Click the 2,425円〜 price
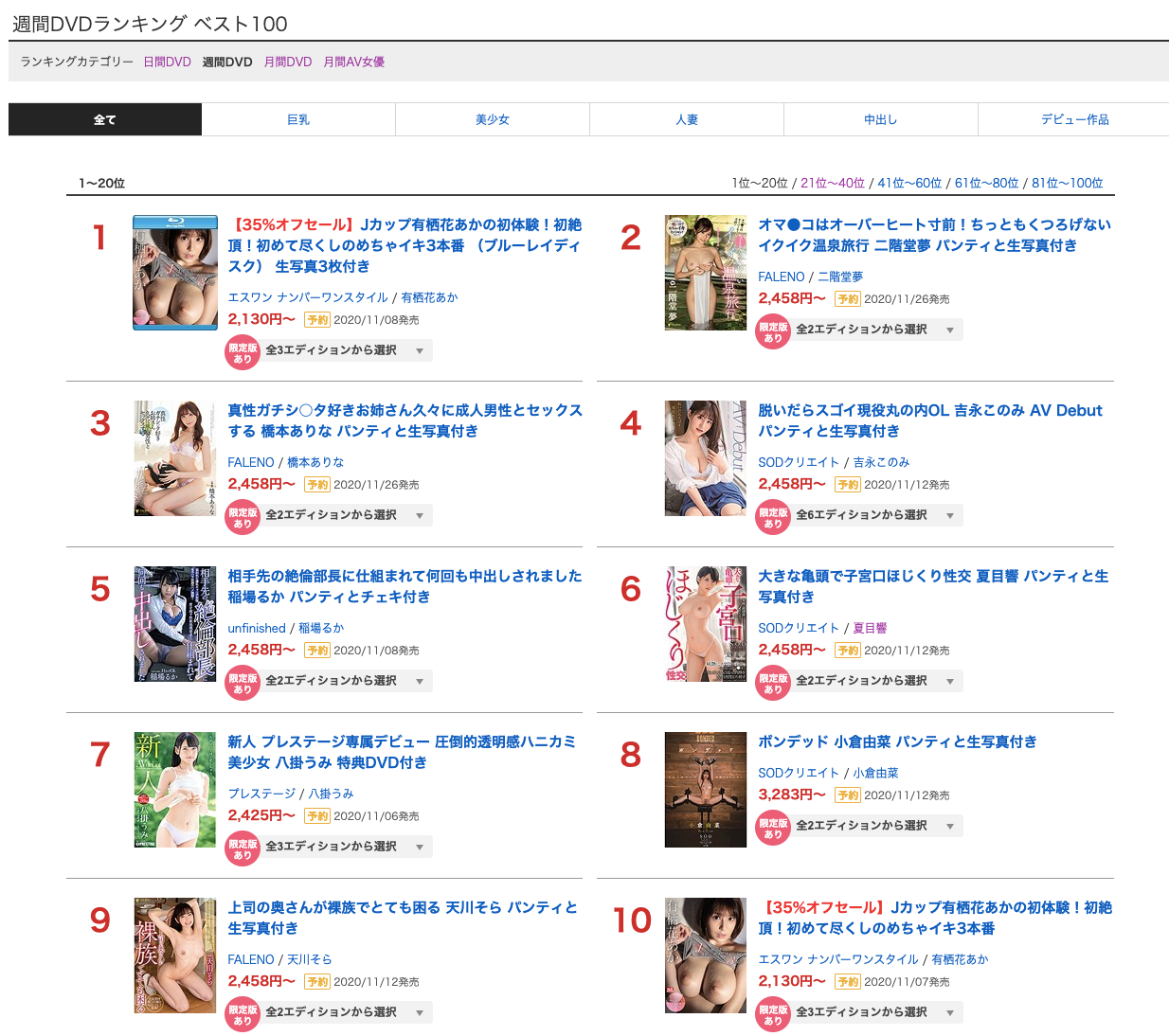1169x1036 pixels. [x=261, y=815]
